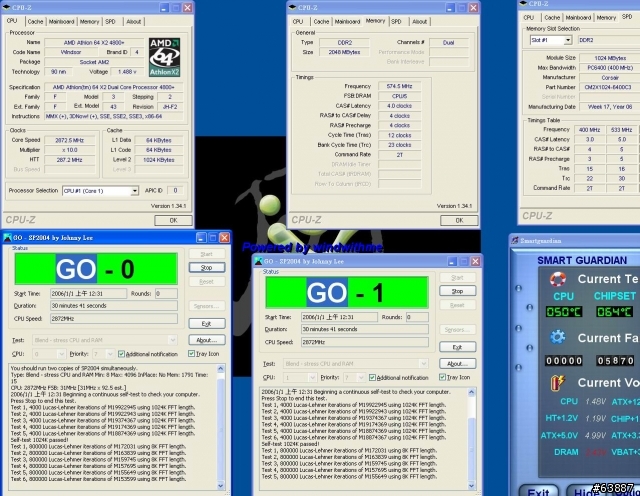Open the Slot #1 memory slot dropdown

click(x=568, y=40)
